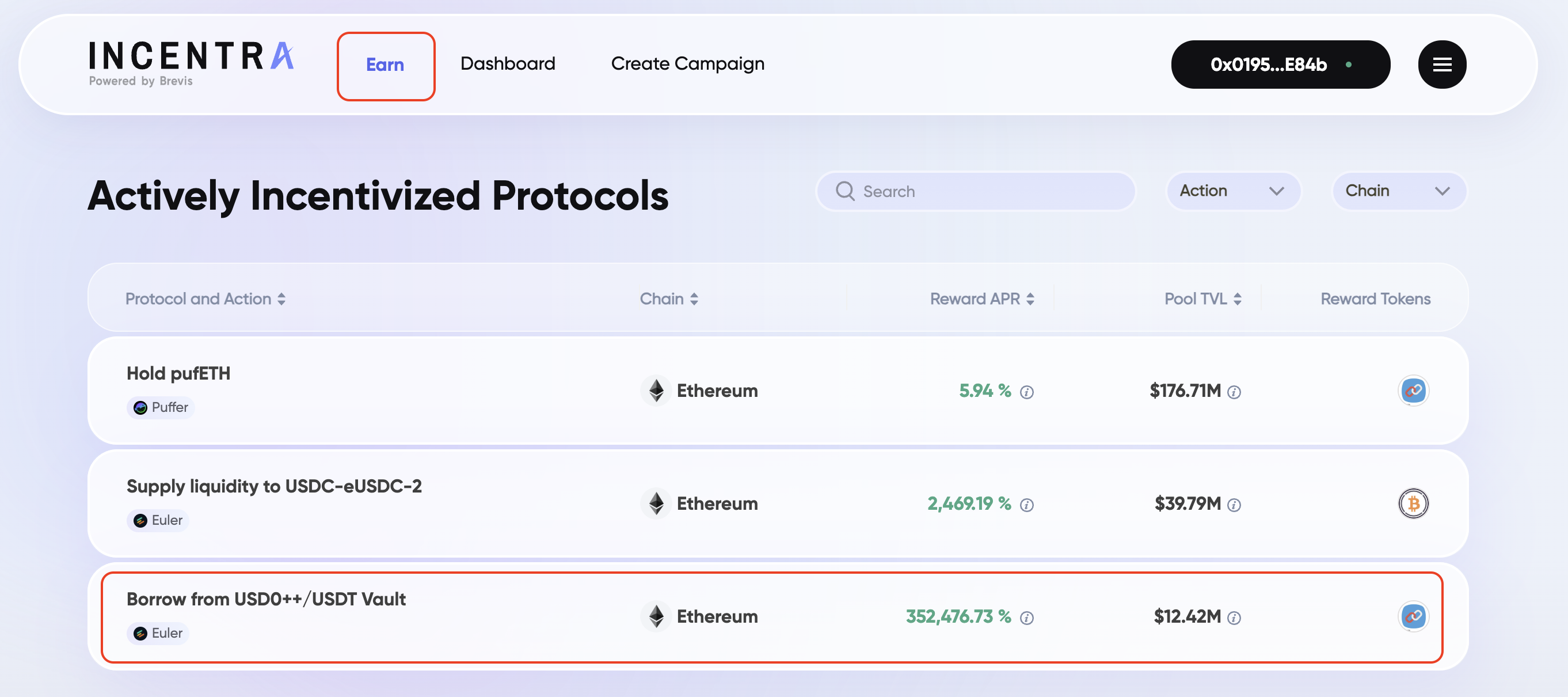The height and width of the screenshot is (697, 1568).
Task: Click the Bitcoin reward token icon
Action: [1413, 503]
